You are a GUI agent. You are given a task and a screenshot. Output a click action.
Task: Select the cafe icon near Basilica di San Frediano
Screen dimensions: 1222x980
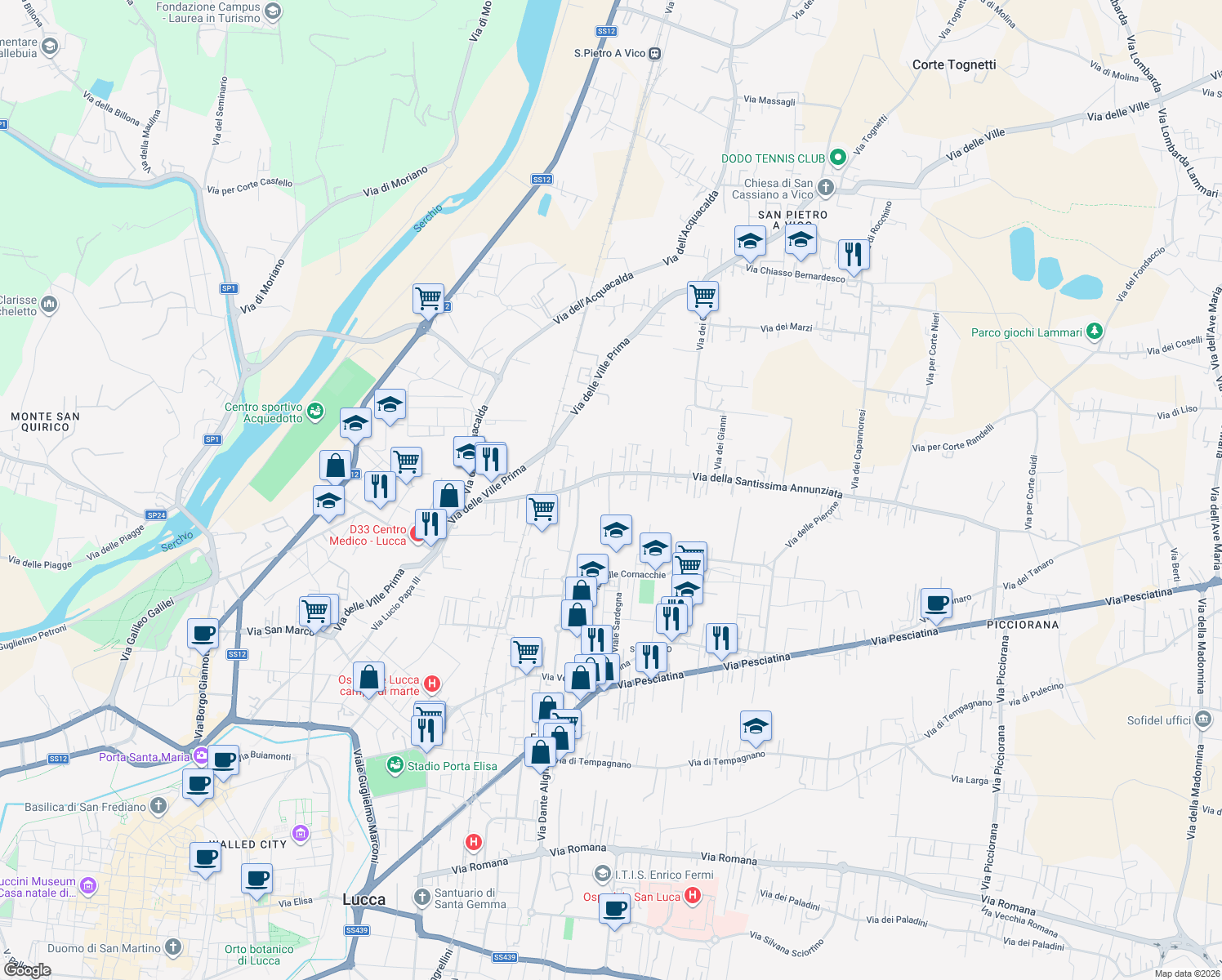click(x=198, y=786)
